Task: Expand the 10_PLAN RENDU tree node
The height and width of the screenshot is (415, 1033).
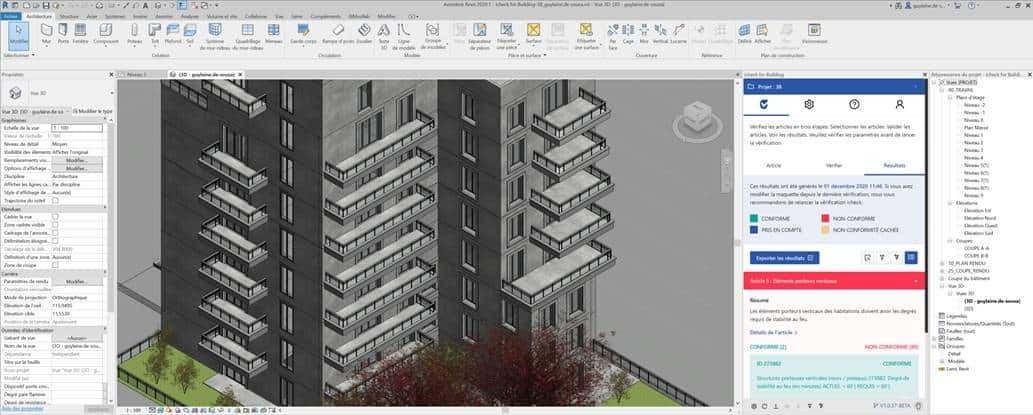Action: coord(943,263)
